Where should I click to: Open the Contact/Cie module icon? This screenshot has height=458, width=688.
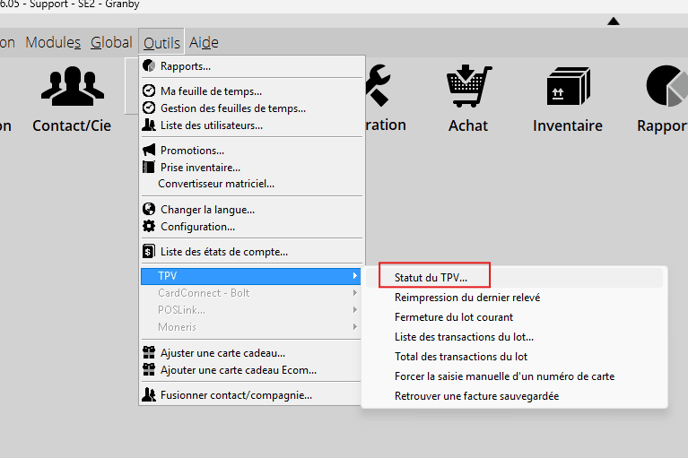click(71, 89)
